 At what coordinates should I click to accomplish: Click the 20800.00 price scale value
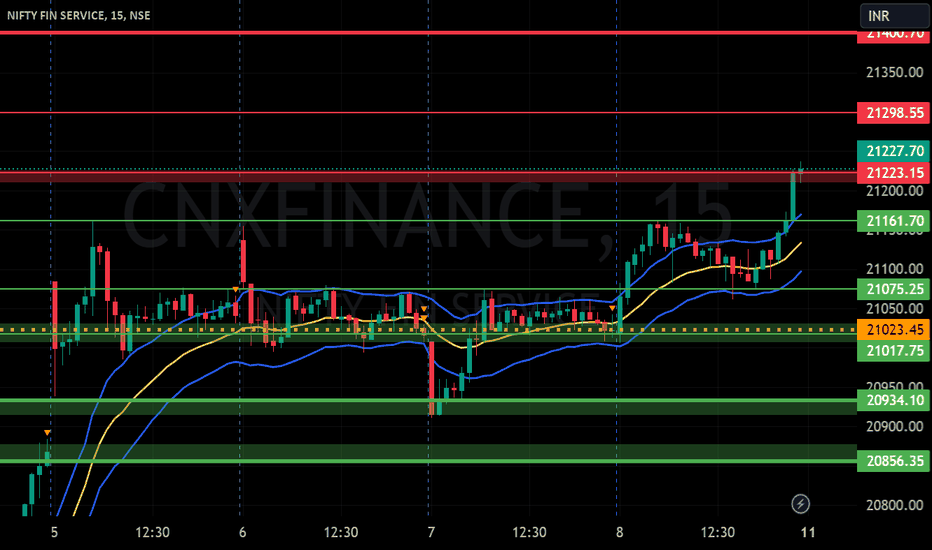(x=895, y=505)
